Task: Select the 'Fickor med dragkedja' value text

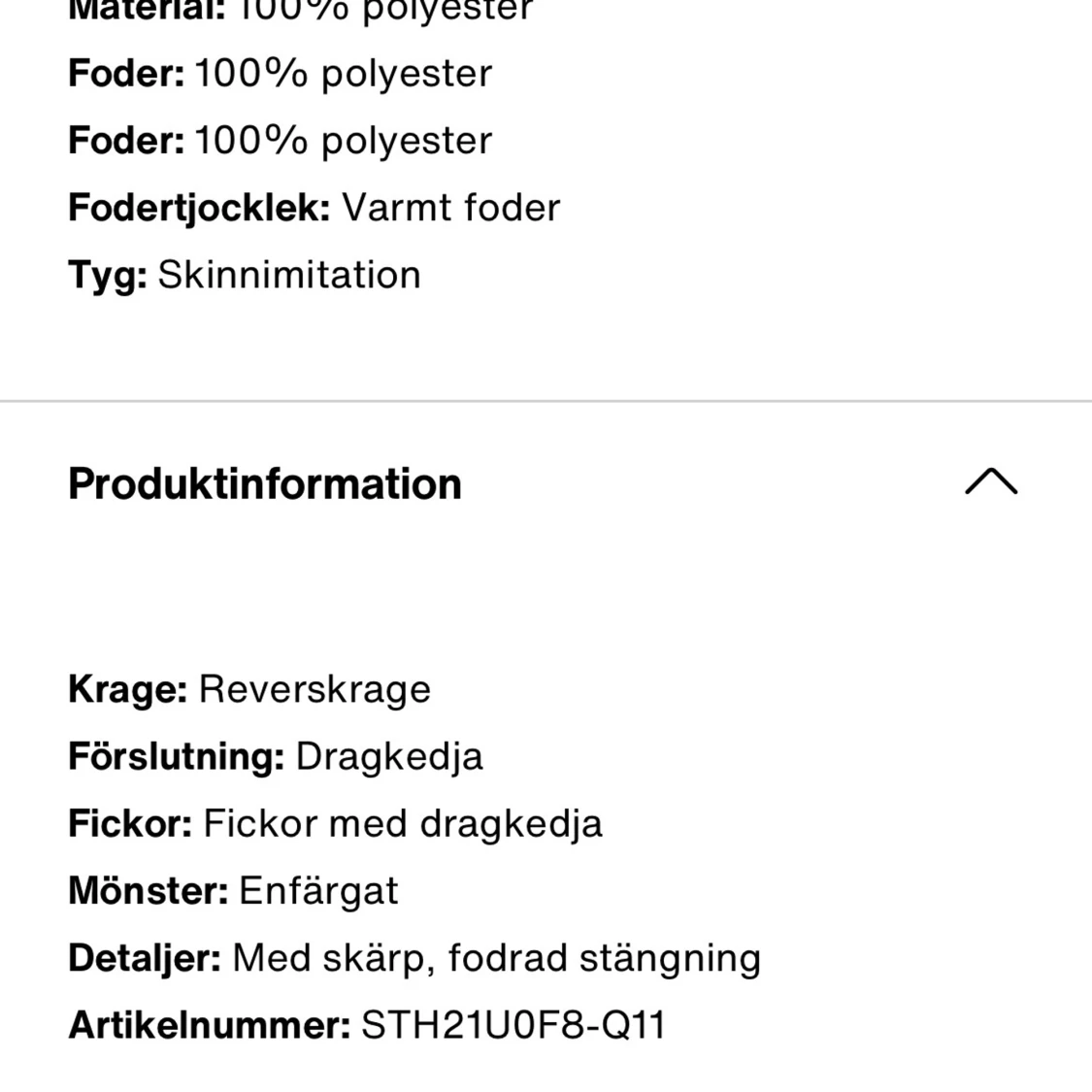Action: [x=403, y=824]
